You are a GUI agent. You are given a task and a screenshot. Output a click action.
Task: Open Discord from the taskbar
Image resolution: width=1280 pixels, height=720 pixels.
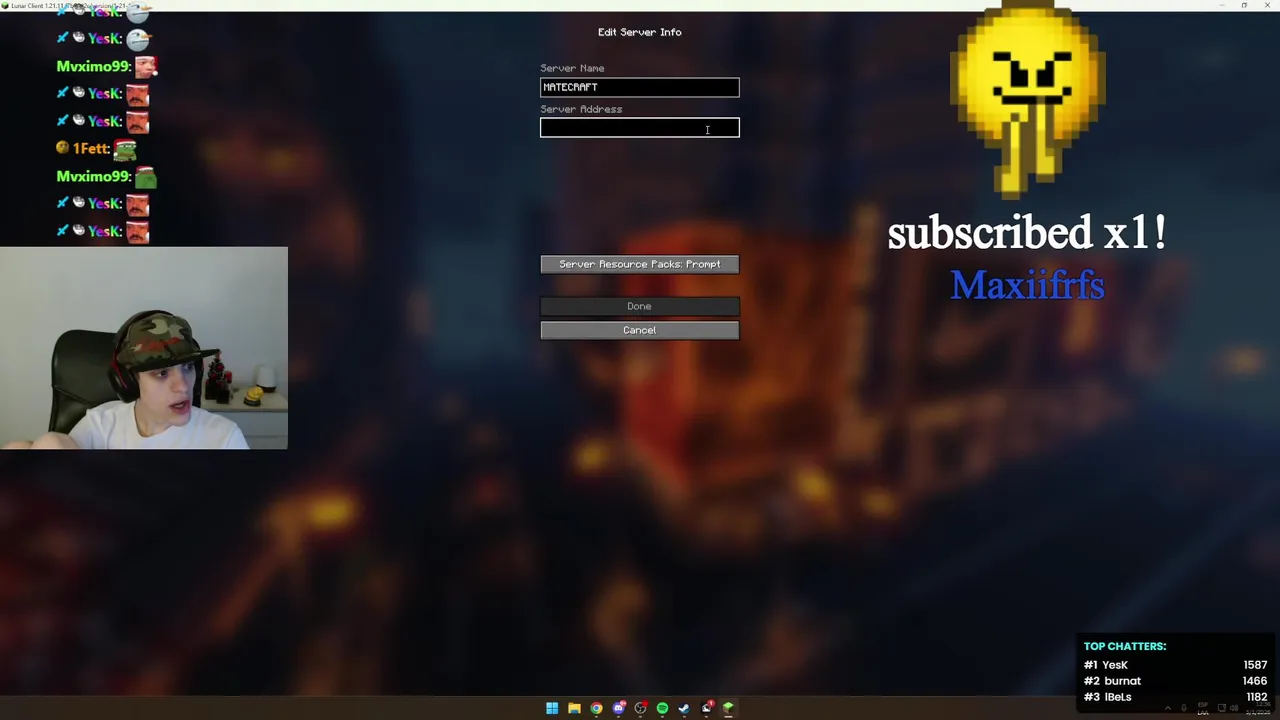619,708
